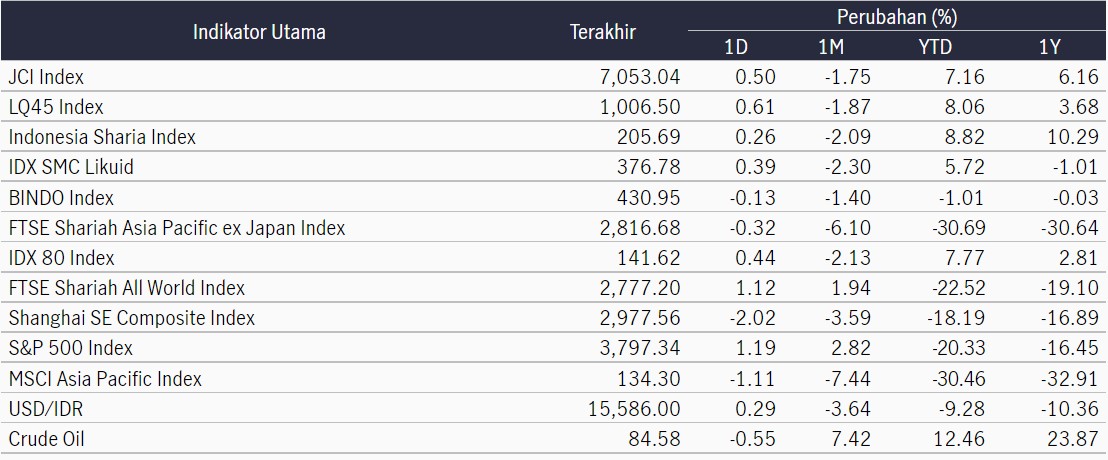The width and height of the screenshot is (1108, 460).
Task: Click the 1D column header
Action: click(736, 47)
